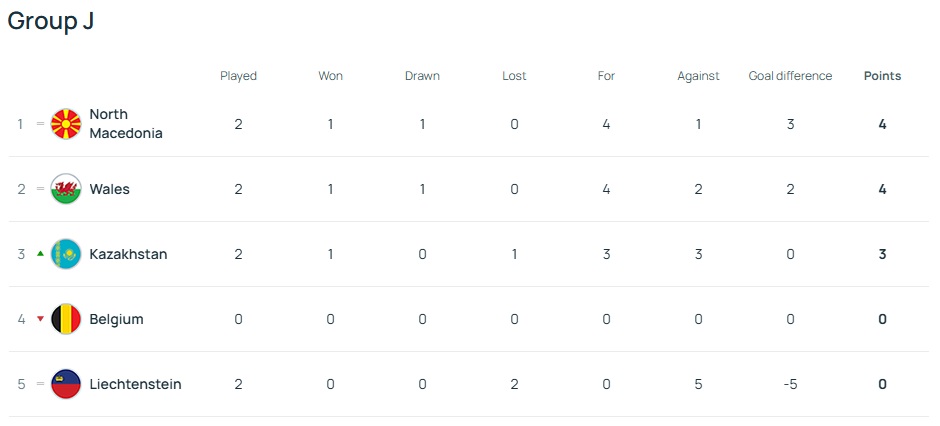
Task: Click North Macedonia's unchanged position indicator
Action: [40, 124]
